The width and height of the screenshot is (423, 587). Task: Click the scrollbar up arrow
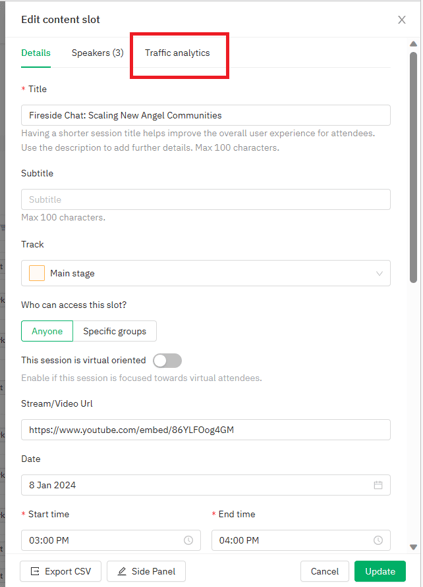[x=413, y=44]
